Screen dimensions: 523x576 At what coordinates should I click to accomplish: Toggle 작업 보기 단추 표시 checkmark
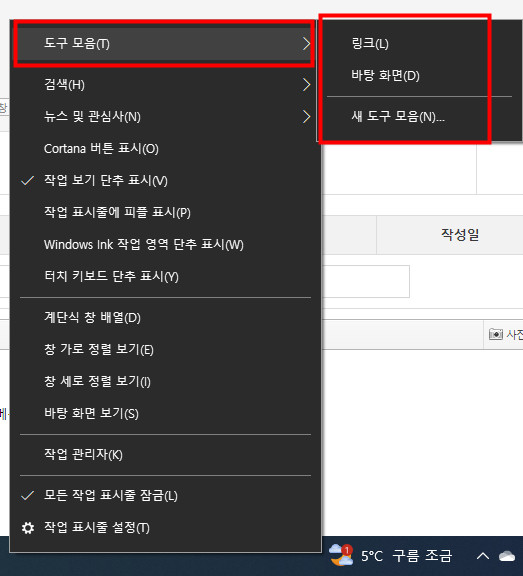(165, 180)
